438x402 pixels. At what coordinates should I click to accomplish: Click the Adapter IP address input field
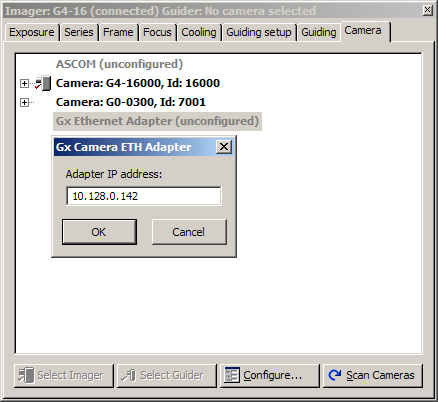click(144, 196)
